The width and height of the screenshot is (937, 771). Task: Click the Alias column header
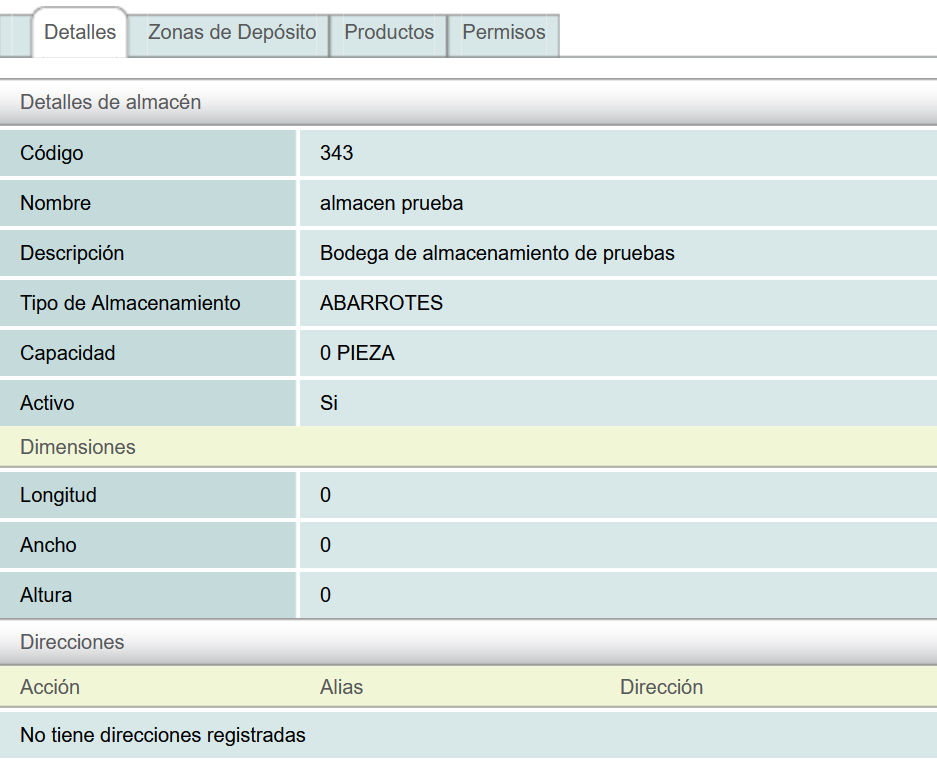click(x=341, y=687)
